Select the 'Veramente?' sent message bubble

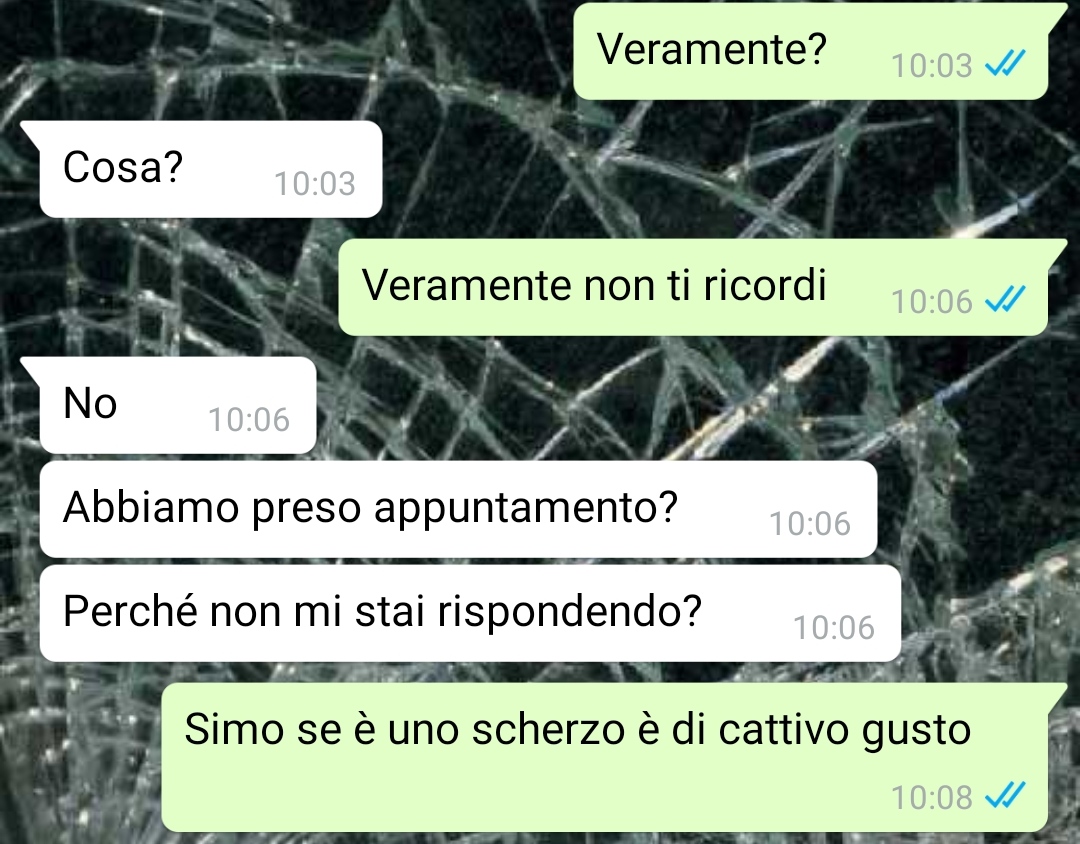[x=811, y=52]
